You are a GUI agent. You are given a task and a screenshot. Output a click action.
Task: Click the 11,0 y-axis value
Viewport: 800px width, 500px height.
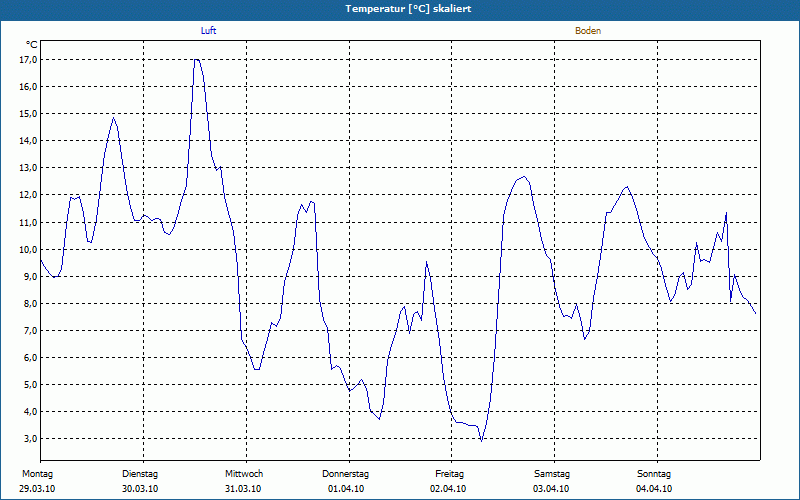[28, 222]
